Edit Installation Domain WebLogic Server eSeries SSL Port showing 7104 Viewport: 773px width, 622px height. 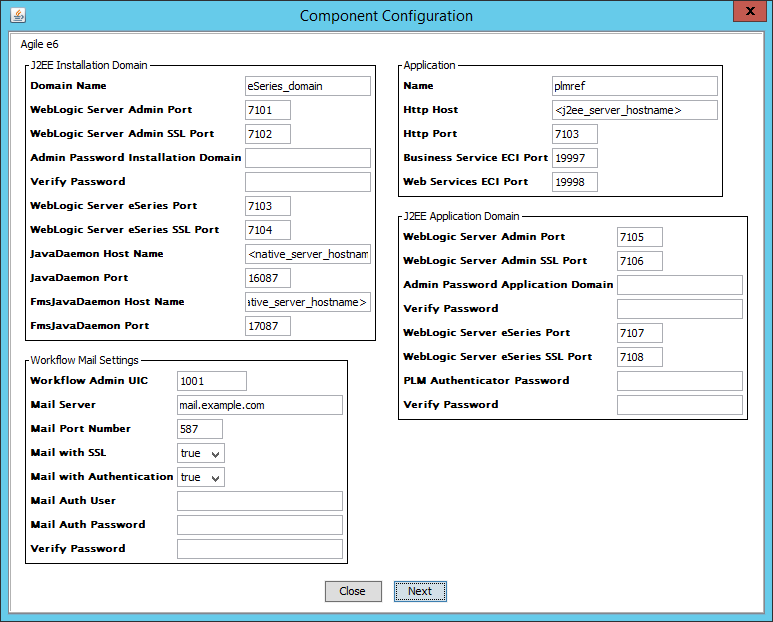(x=268, y=230)
